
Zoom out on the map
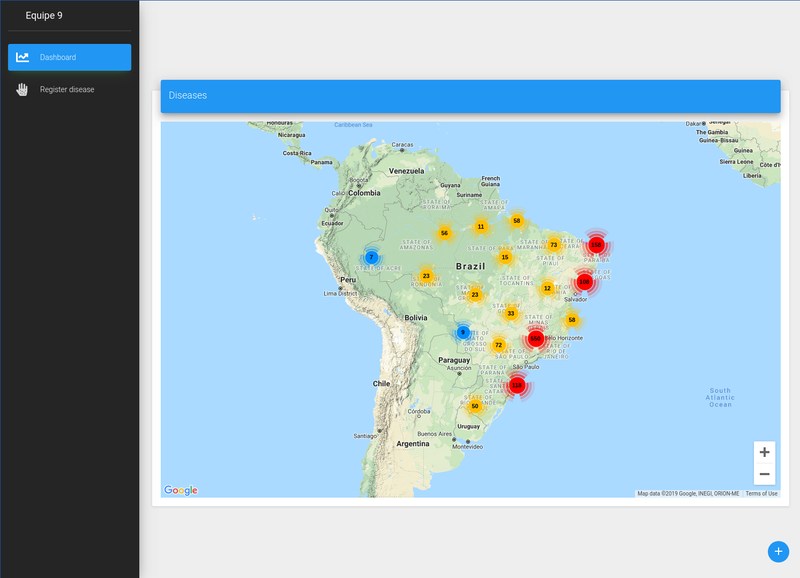point(764,474)
